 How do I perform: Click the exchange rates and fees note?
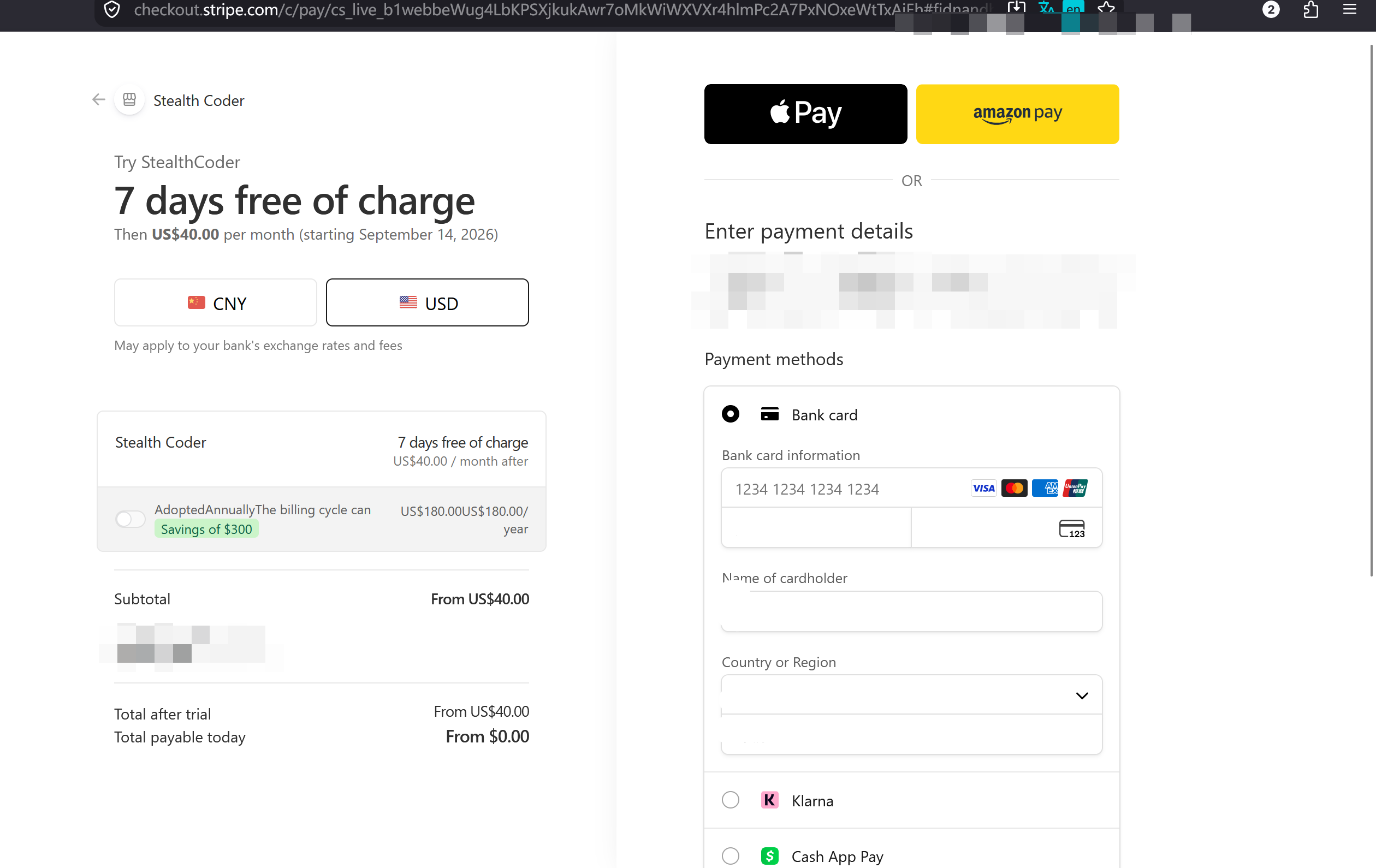(x=258, y=345)
